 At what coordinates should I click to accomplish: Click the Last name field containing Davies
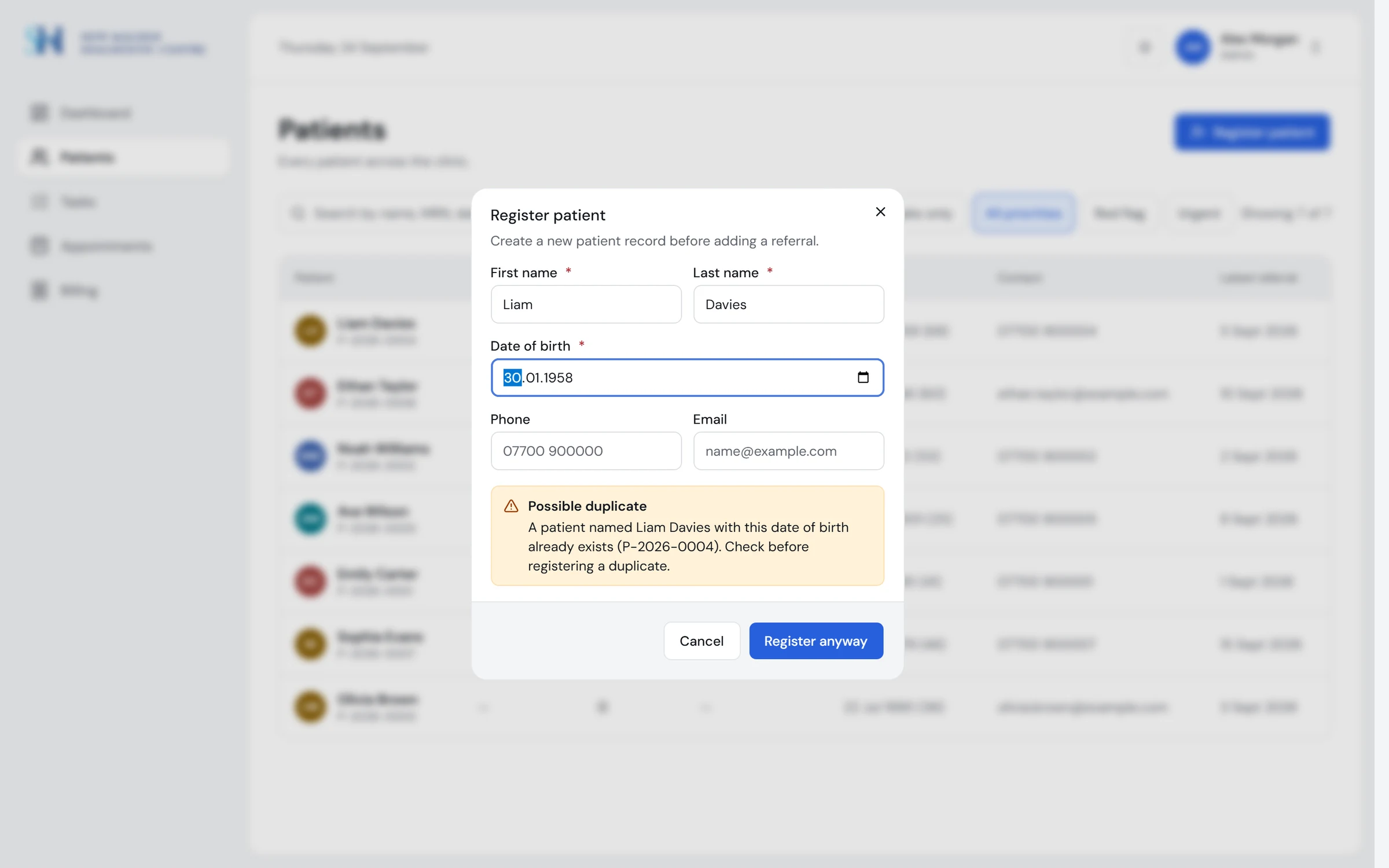tap(788, 304)
